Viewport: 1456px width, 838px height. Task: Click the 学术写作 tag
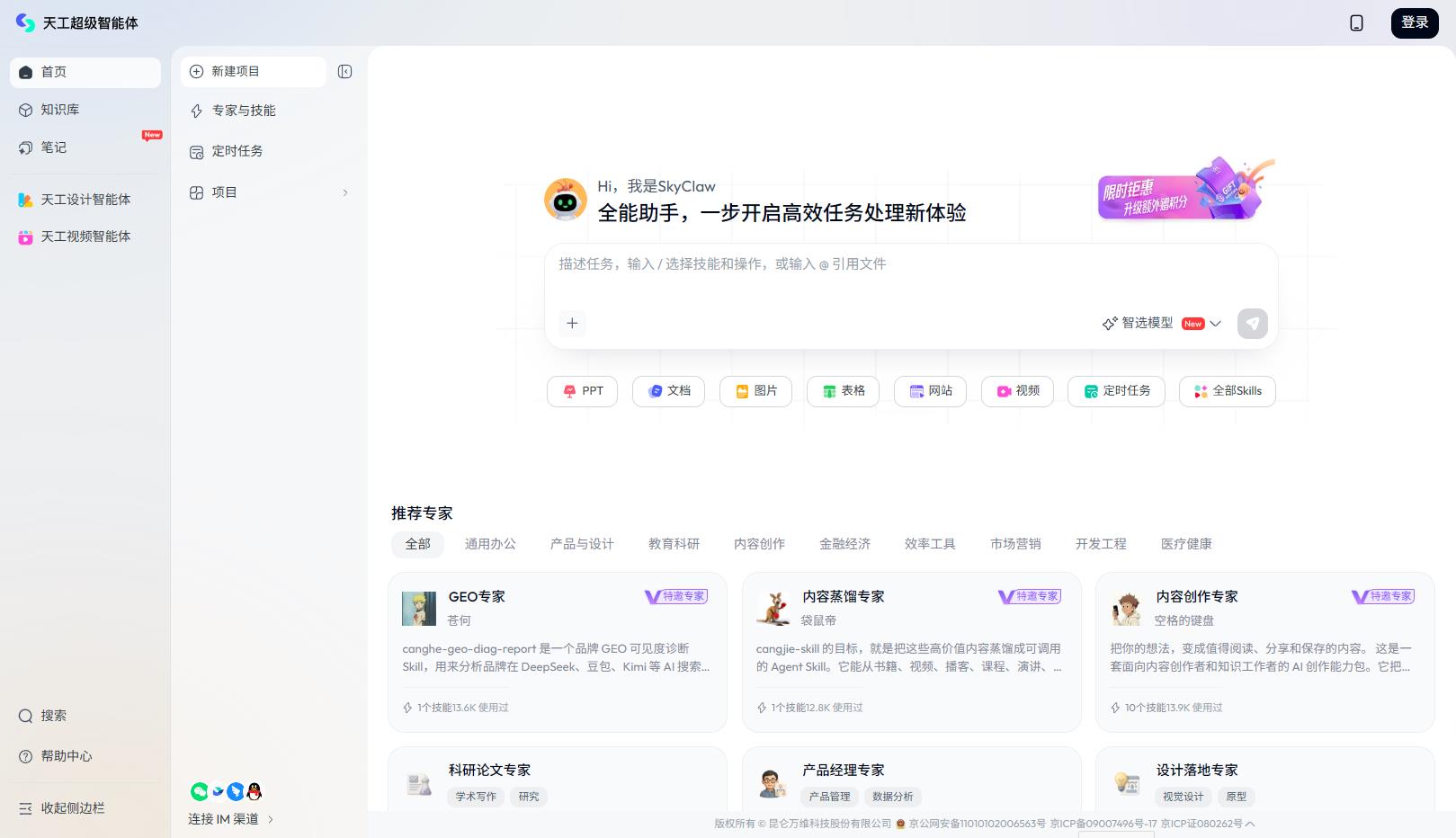coord(476,797)
